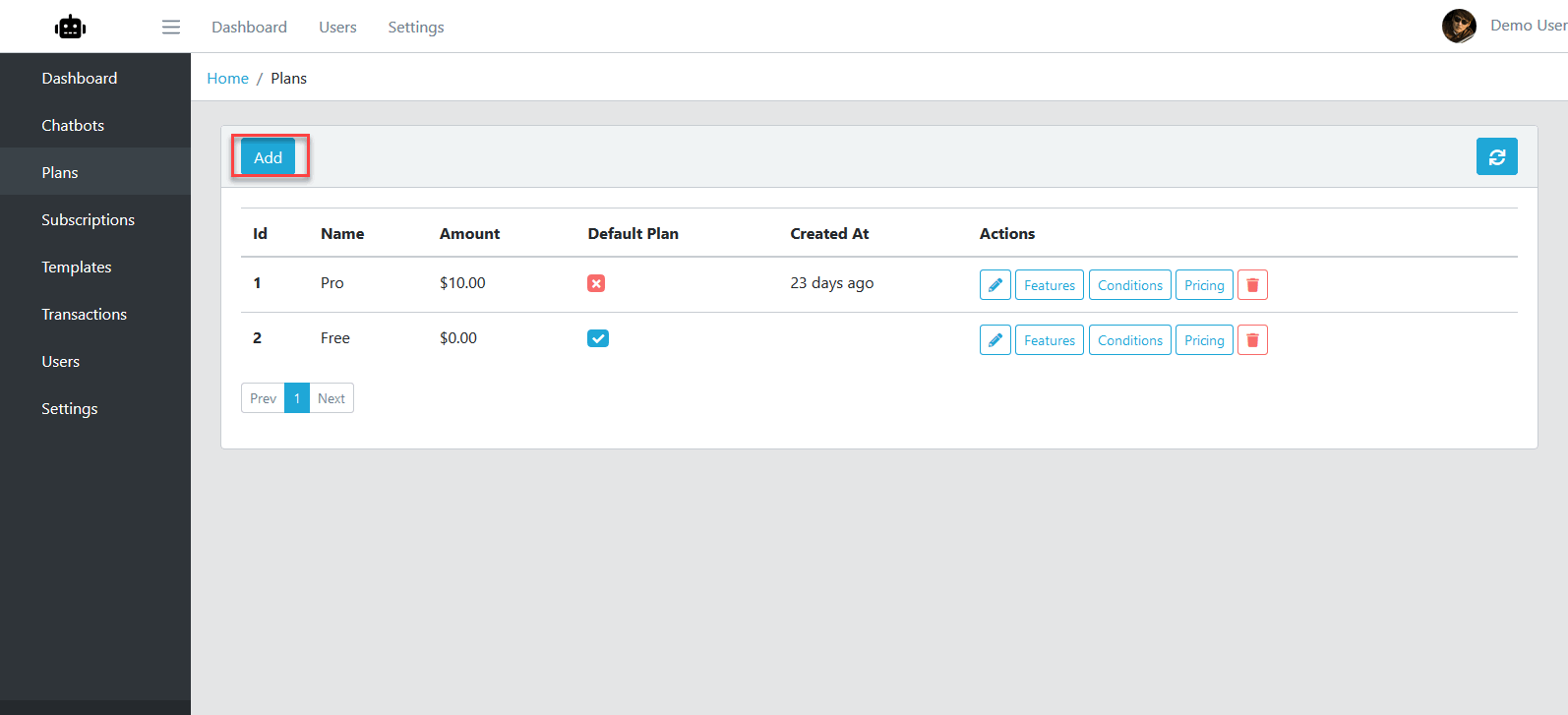The image size is (1568, 715).
Task: Open Settings in the sidebar
Action: click(95, 408)
